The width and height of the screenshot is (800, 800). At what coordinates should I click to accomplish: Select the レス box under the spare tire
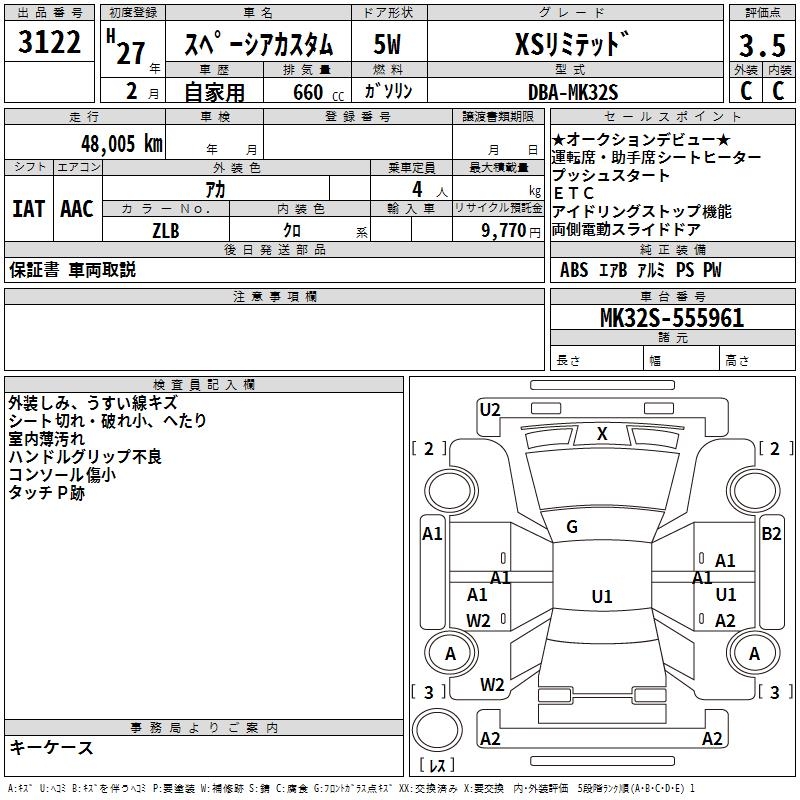[437, 766]
